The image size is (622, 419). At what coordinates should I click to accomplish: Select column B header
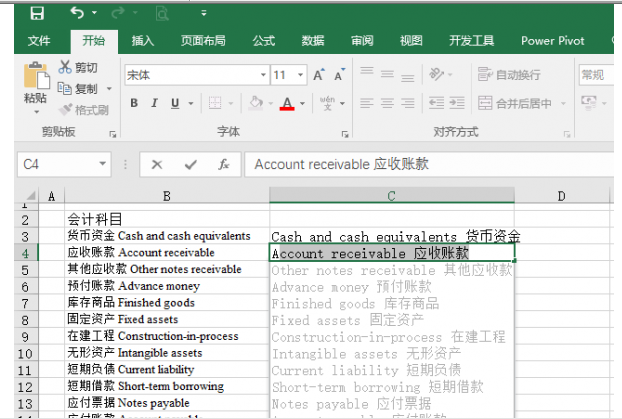167,196
